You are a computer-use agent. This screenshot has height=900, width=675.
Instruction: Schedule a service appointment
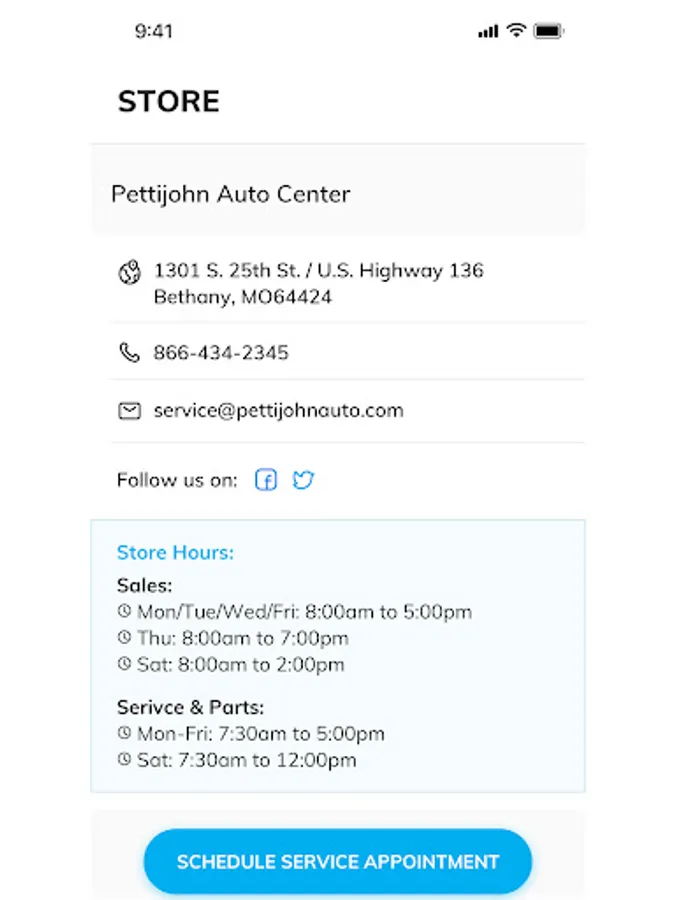click(x=338, y=861)
